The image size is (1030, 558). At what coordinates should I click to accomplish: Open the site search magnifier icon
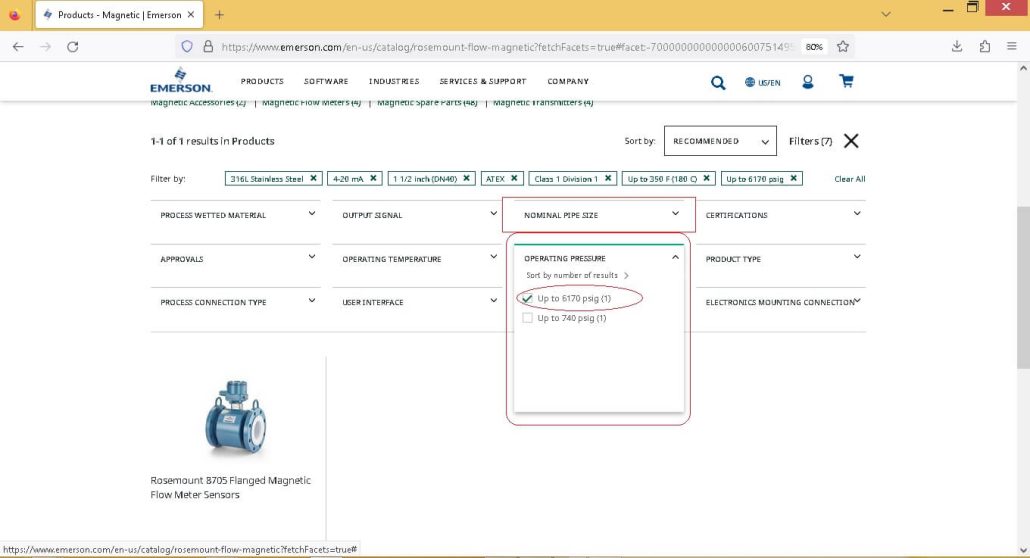click(718, 82)
